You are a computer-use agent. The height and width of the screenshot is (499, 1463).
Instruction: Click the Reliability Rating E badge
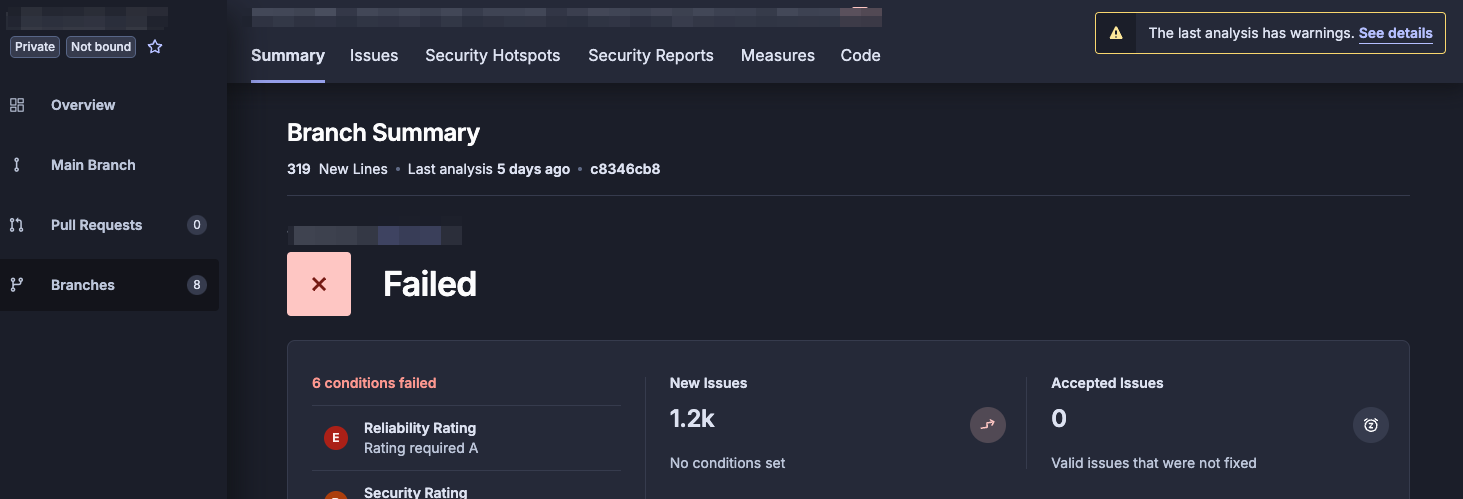click(x=336, y=438)
